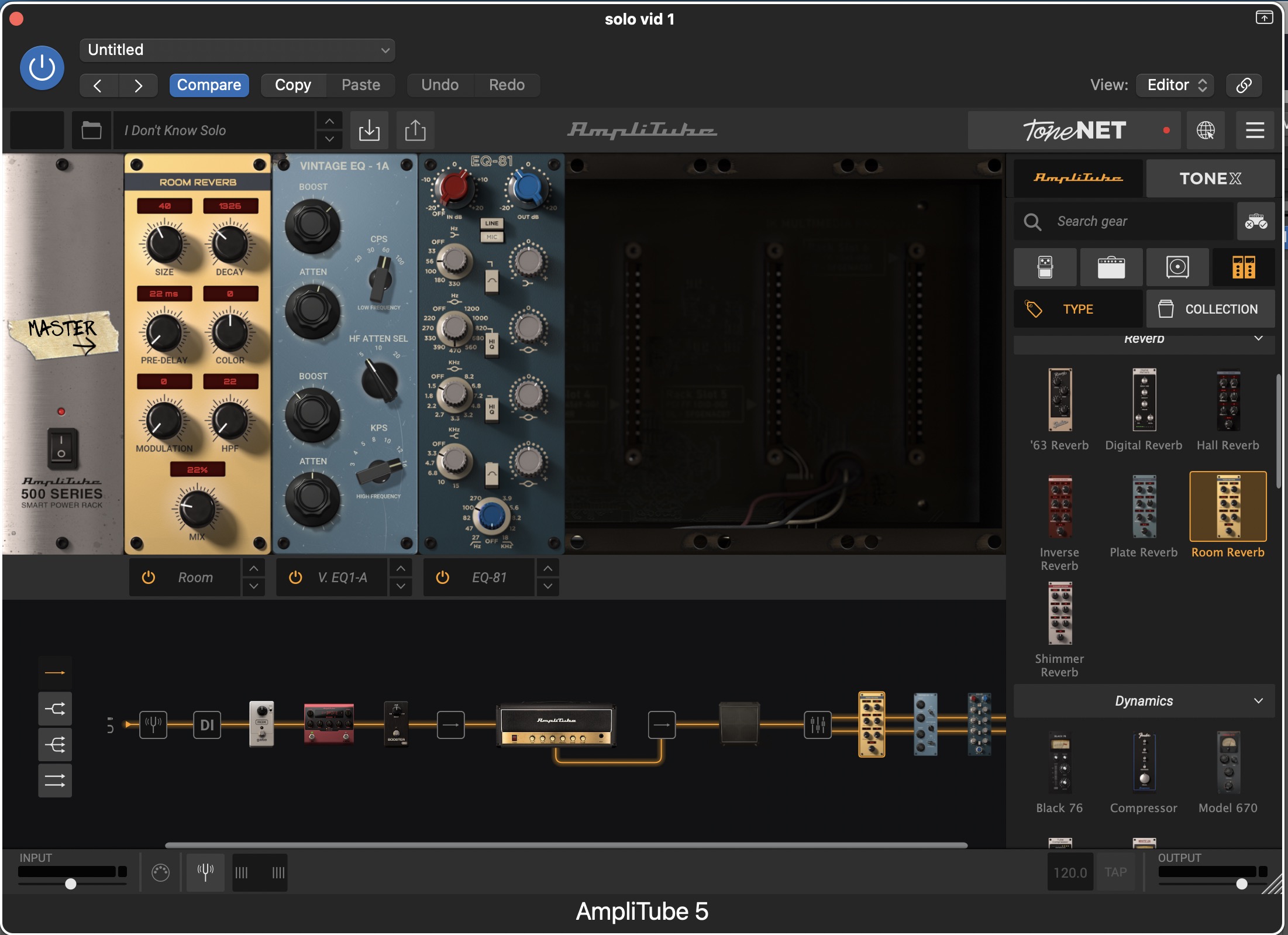Image resolution: width=1288 pixels, height=935 pixels.
Task: Toggle the plug-in main power button
Action: pyautogui.click(x=42, y=68)
